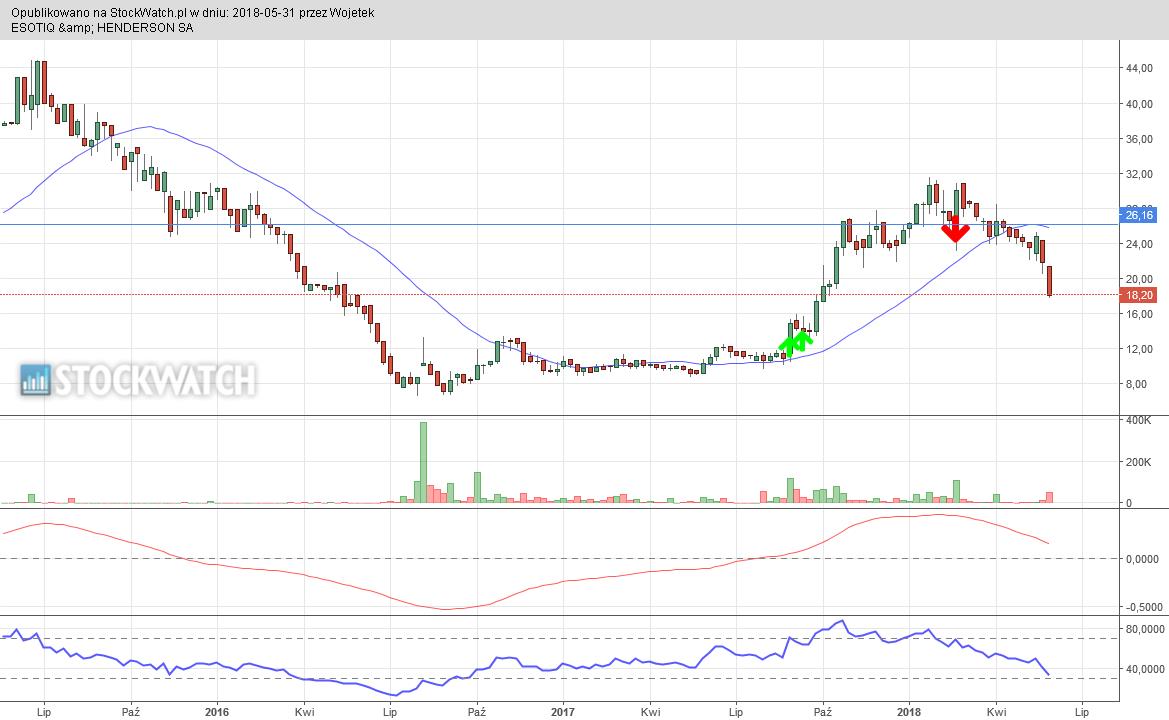Click the 8,00 price axis label
This screenshot has width=1169, height=720.
pyautogui.click(x=1136, y=385)
